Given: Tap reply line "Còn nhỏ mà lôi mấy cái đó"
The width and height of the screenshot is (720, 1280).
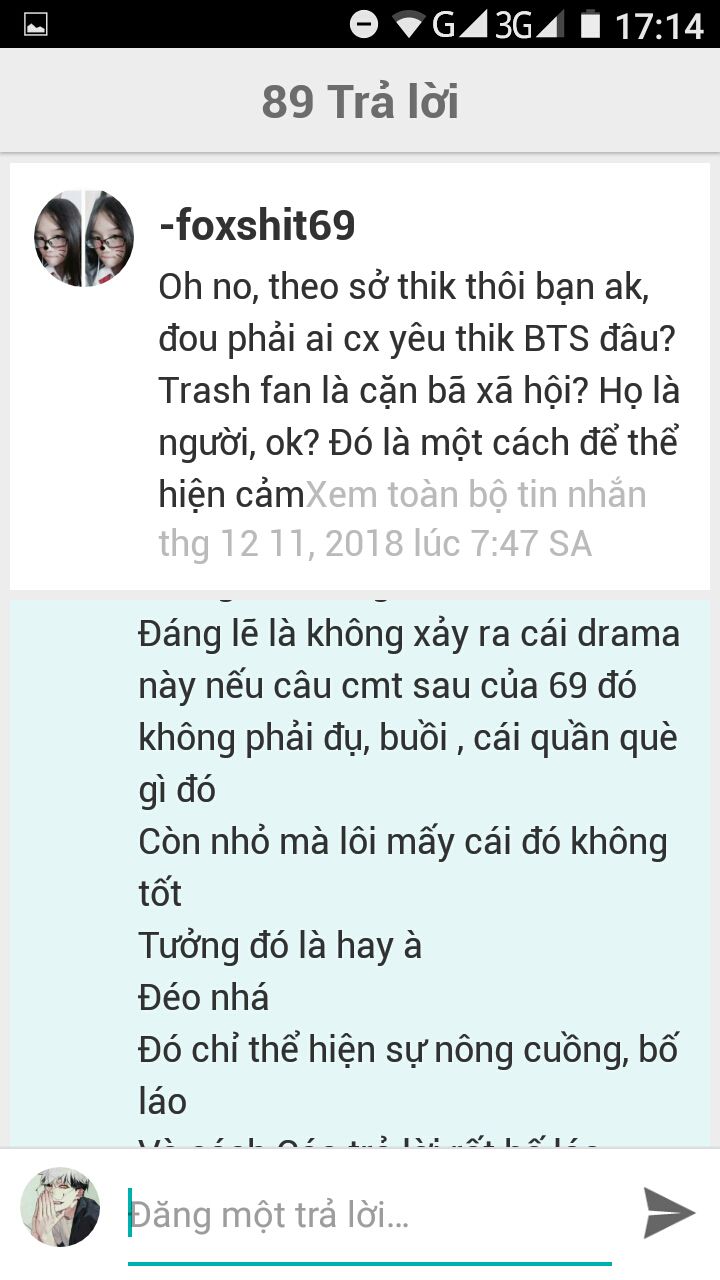Looking at the screenshot, I should (x=402, y=841).
